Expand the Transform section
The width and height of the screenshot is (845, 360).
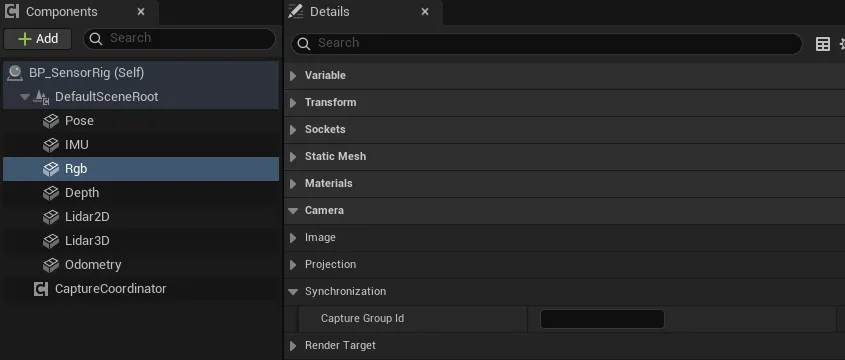click(x=293, y=103)
